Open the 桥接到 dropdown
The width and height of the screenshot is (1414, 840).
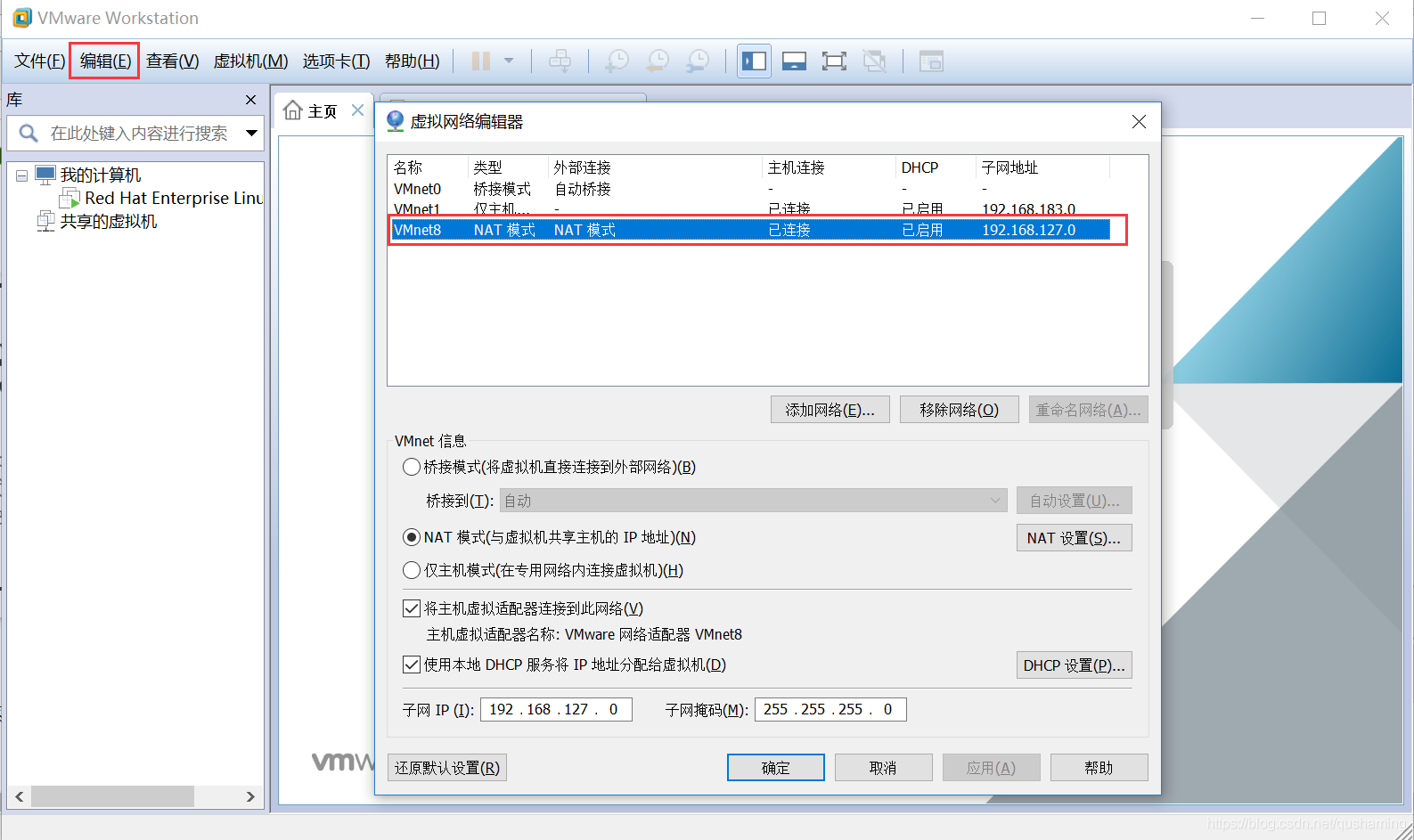click(753, 501)
